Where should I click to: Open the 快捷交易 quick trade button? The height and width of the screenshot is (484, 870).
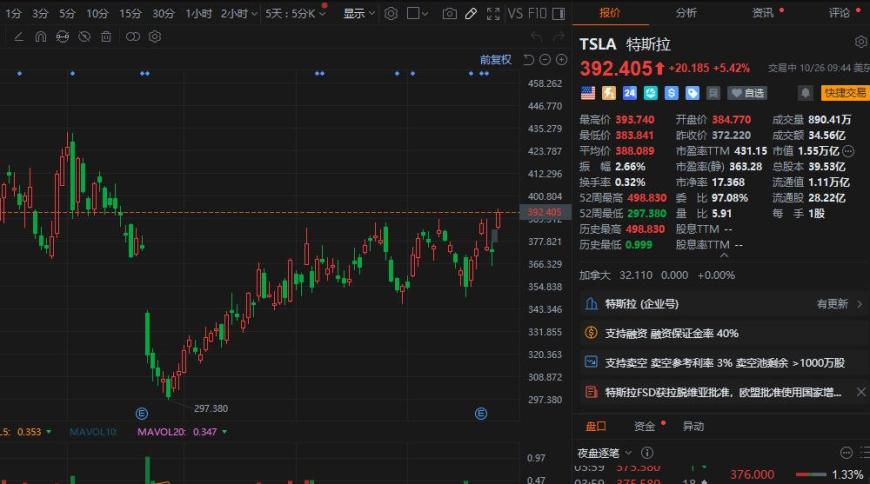tap(845, 93)
